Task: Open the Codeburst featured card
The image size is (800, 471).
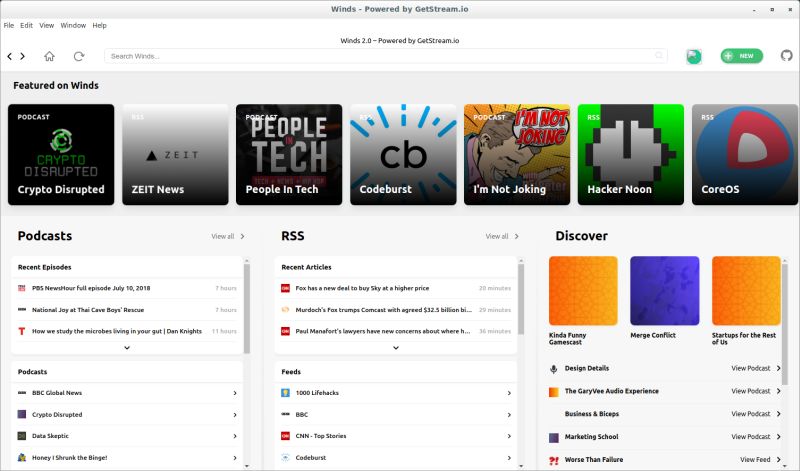Action: click(403, 155)
